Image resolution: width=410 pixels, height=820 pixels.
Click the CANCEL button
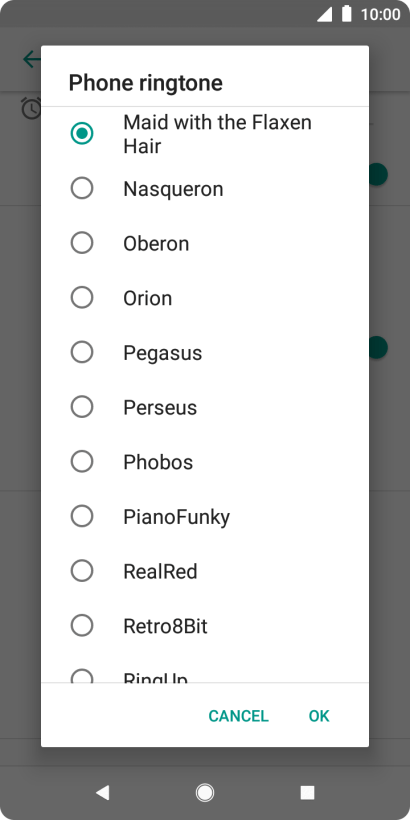click(x=238, y=716)
